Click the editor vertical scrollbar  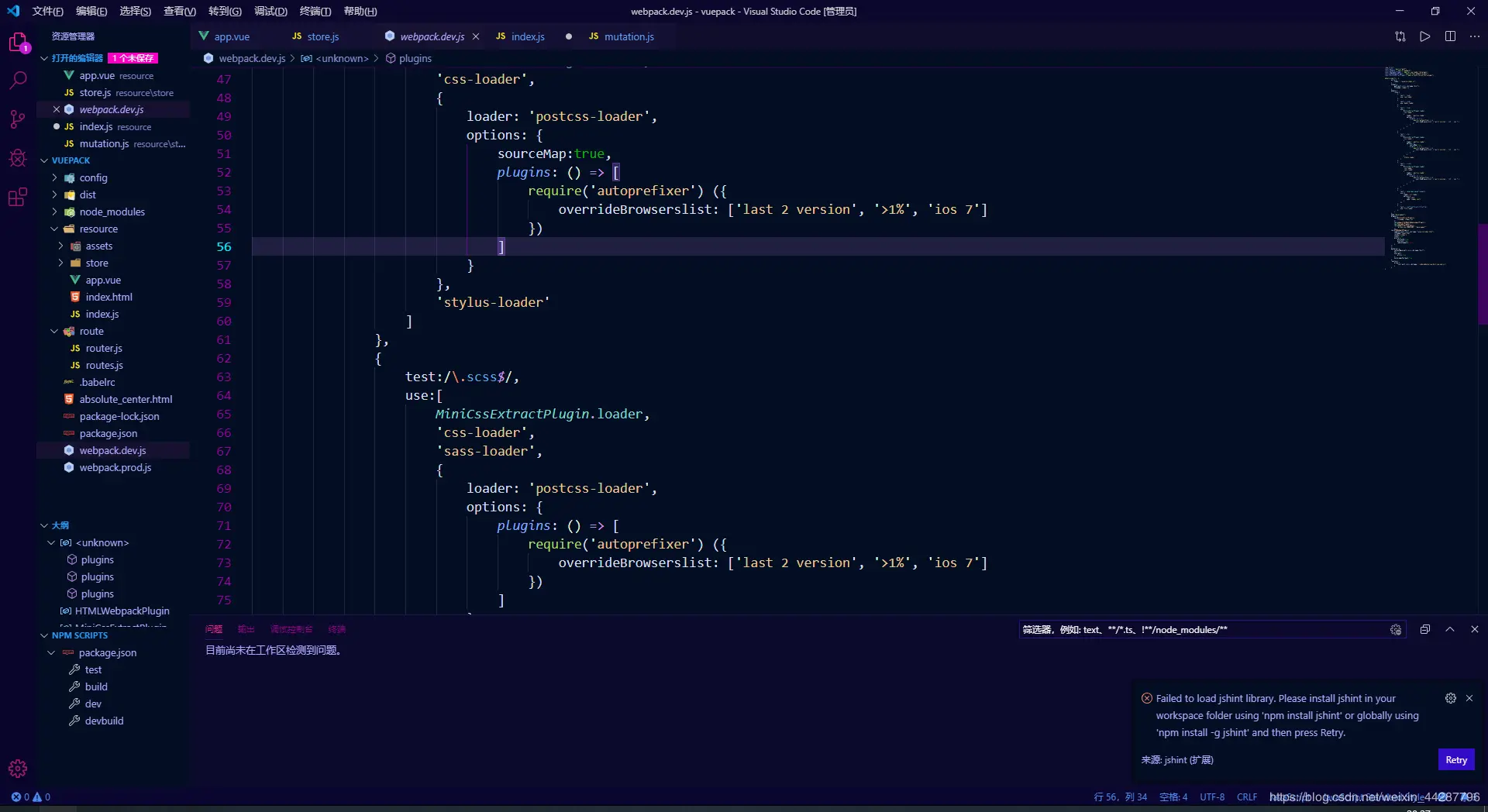[1483, 274]
